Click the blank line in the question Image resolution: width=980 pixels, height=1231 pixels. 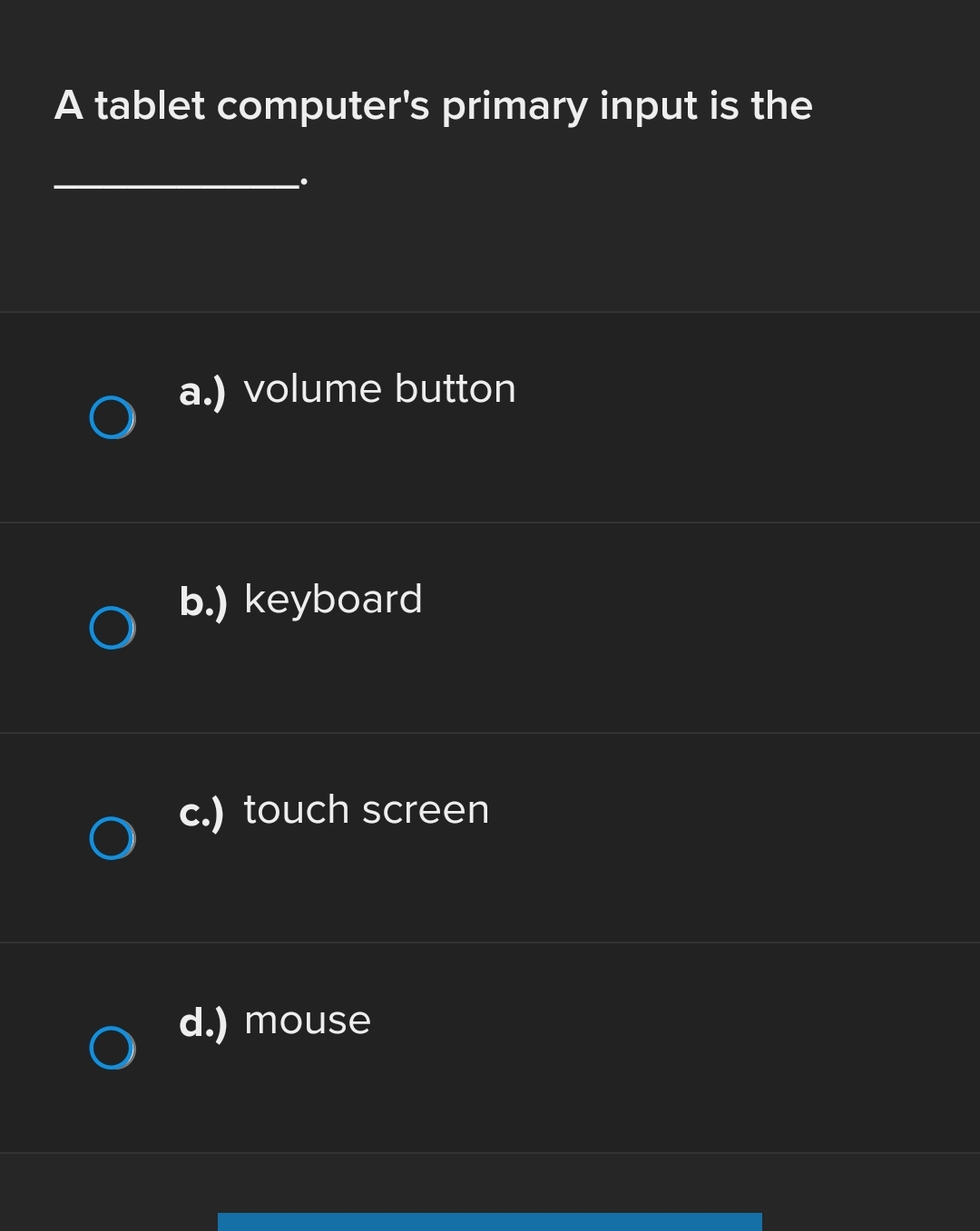[175, 181]
